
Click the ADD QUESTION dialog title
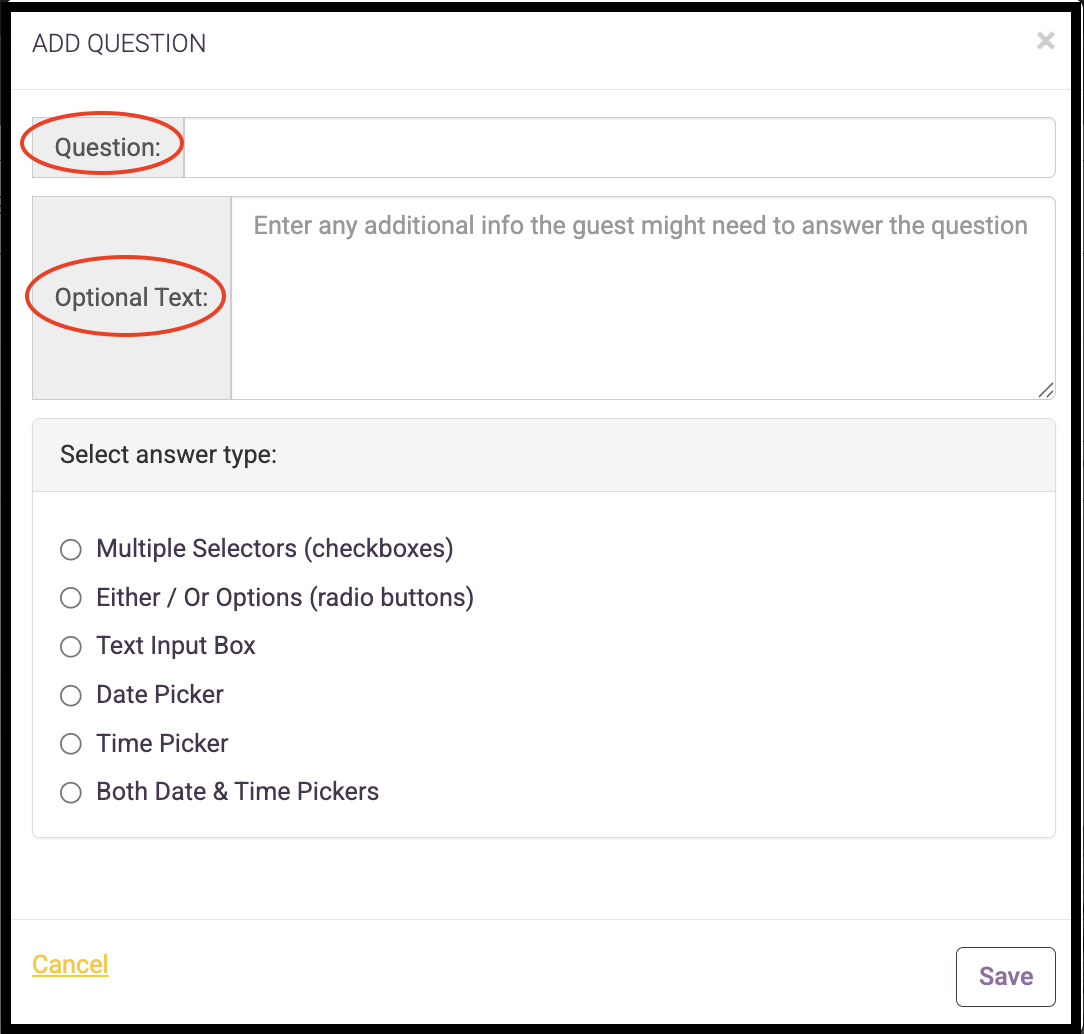(119, 44)
